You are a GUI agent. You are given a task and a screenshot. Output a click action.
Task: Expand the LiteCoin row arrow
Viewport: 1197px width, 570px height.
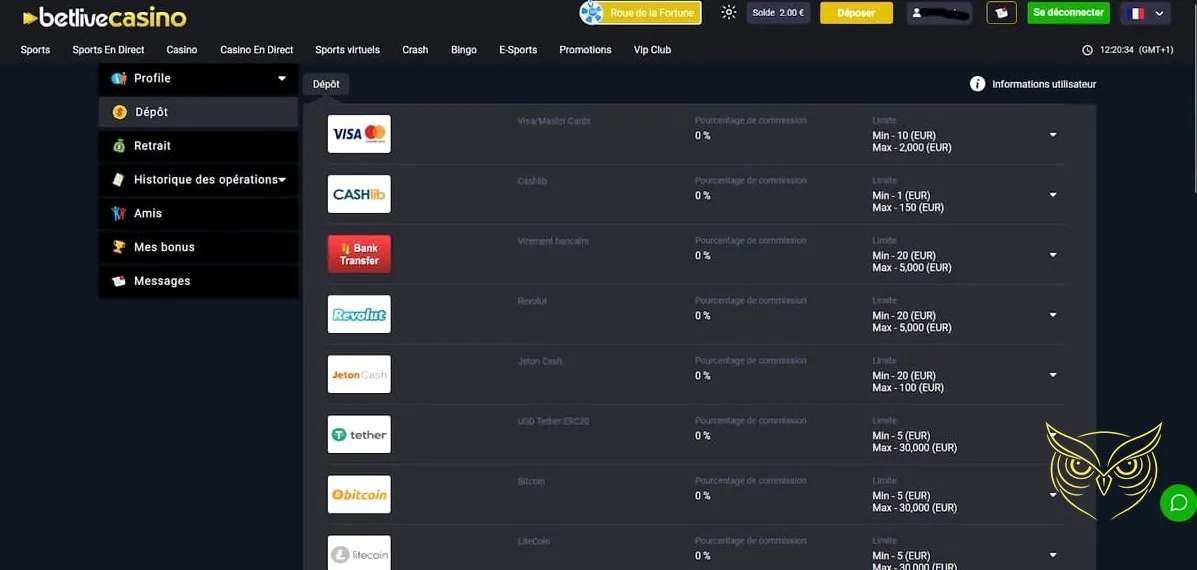click(x=1053, y=556)
